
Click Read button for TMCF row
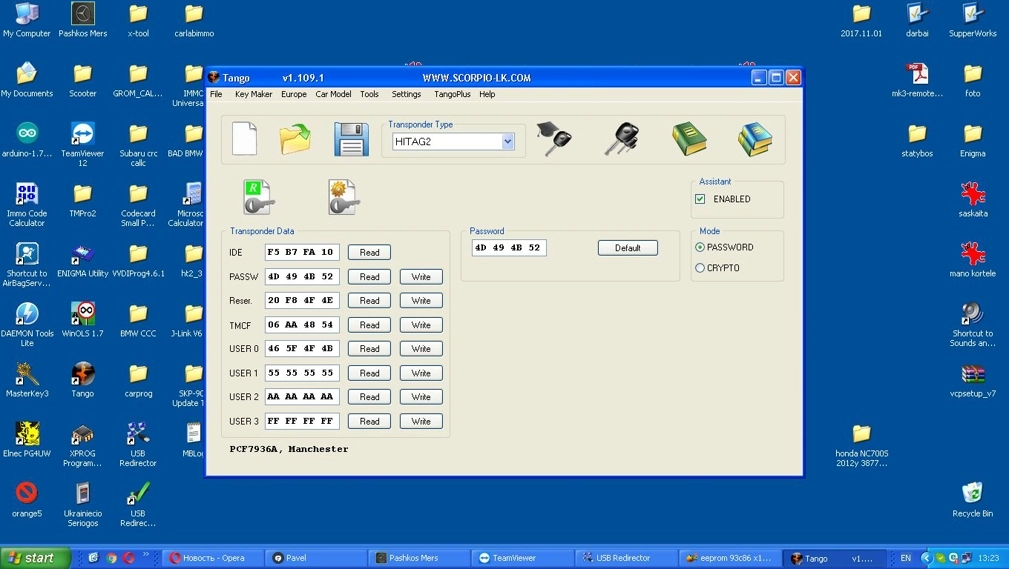point(369,325)
